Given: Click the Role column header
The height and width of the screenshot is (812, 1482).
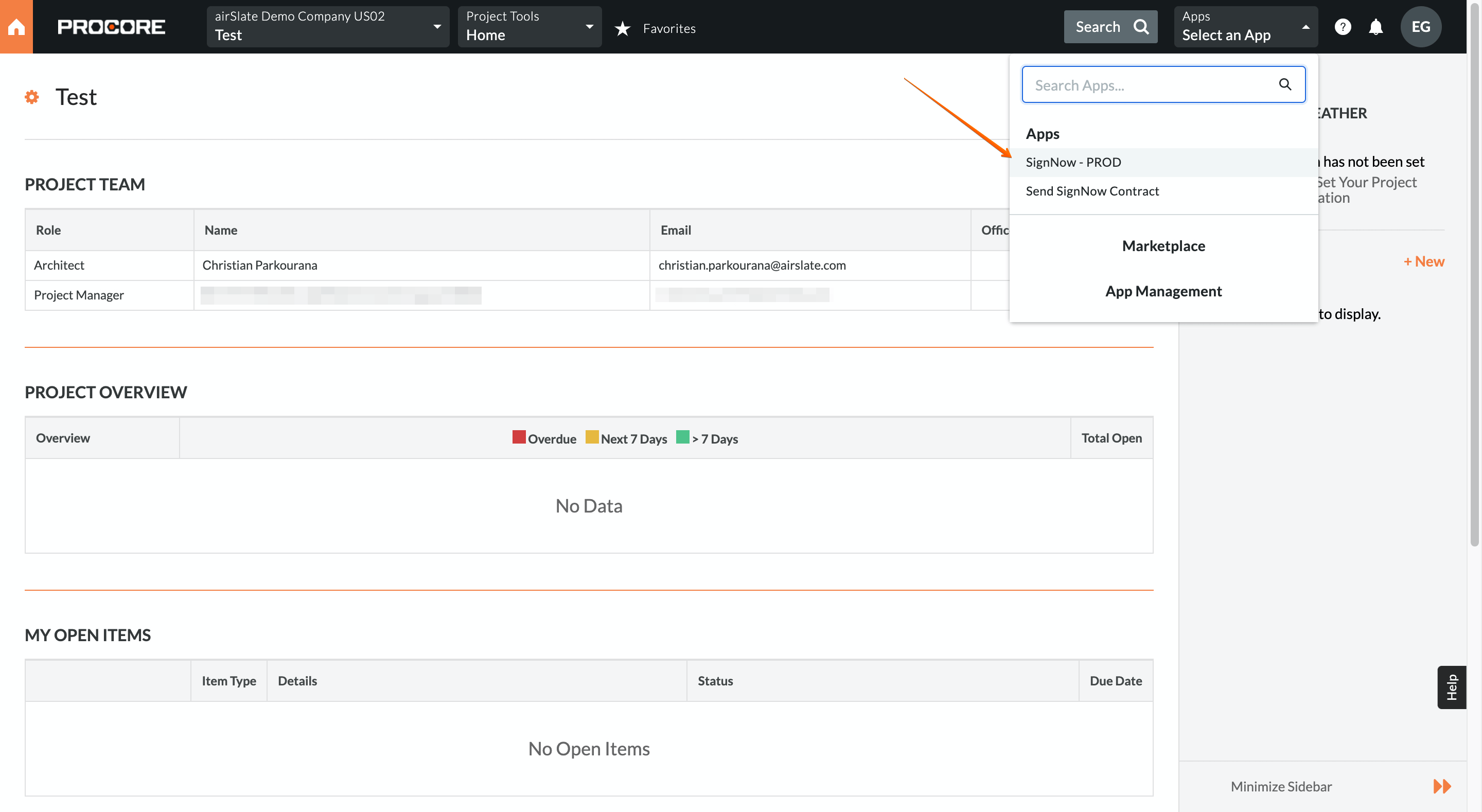Looking at the screenshot, I should point(109,230).
